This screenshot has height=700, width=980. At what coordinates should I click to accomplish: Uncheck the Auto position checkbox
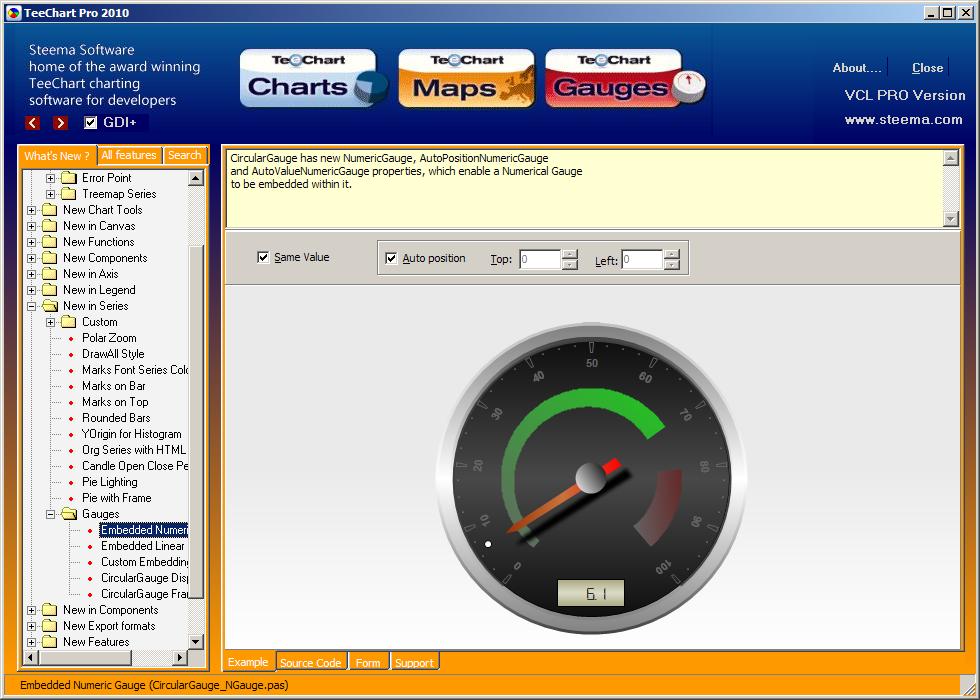point(391,258)
